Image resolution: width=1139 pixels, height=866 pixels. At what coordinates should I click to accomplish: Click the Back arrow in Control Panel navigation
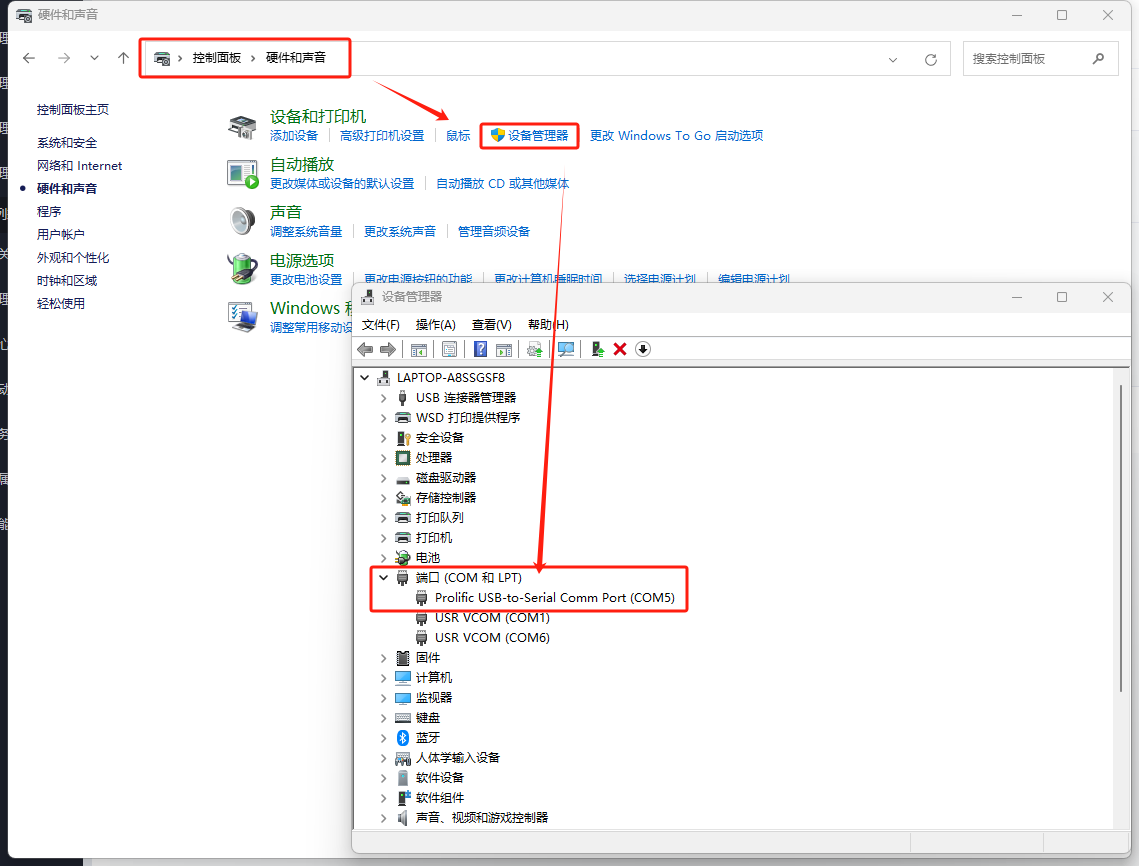(x=29, y=58)
